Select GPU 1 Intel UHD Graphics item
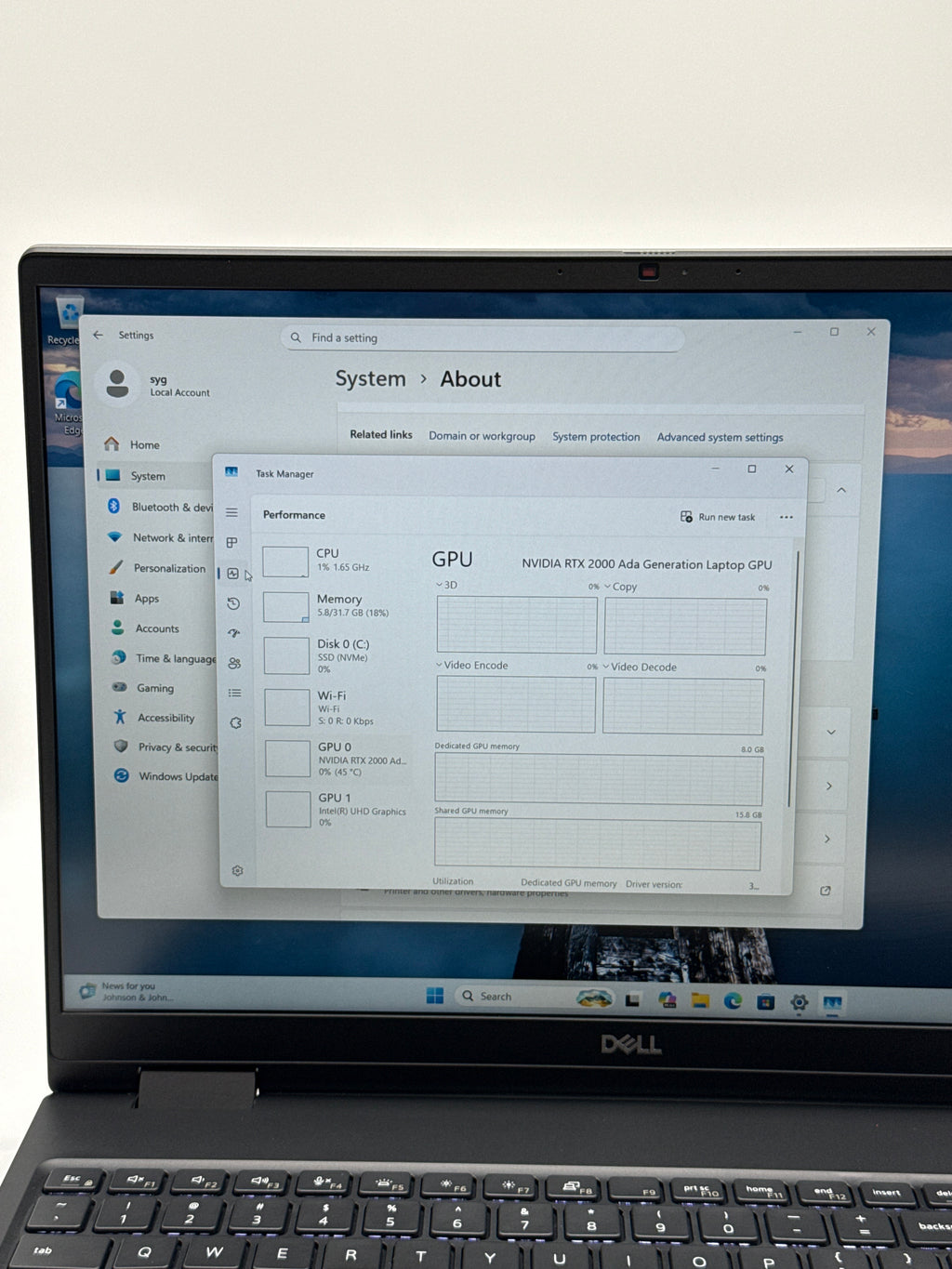The height and width of the screenshot is (1269, 952). pyautogui.click(x=339, y=809)
